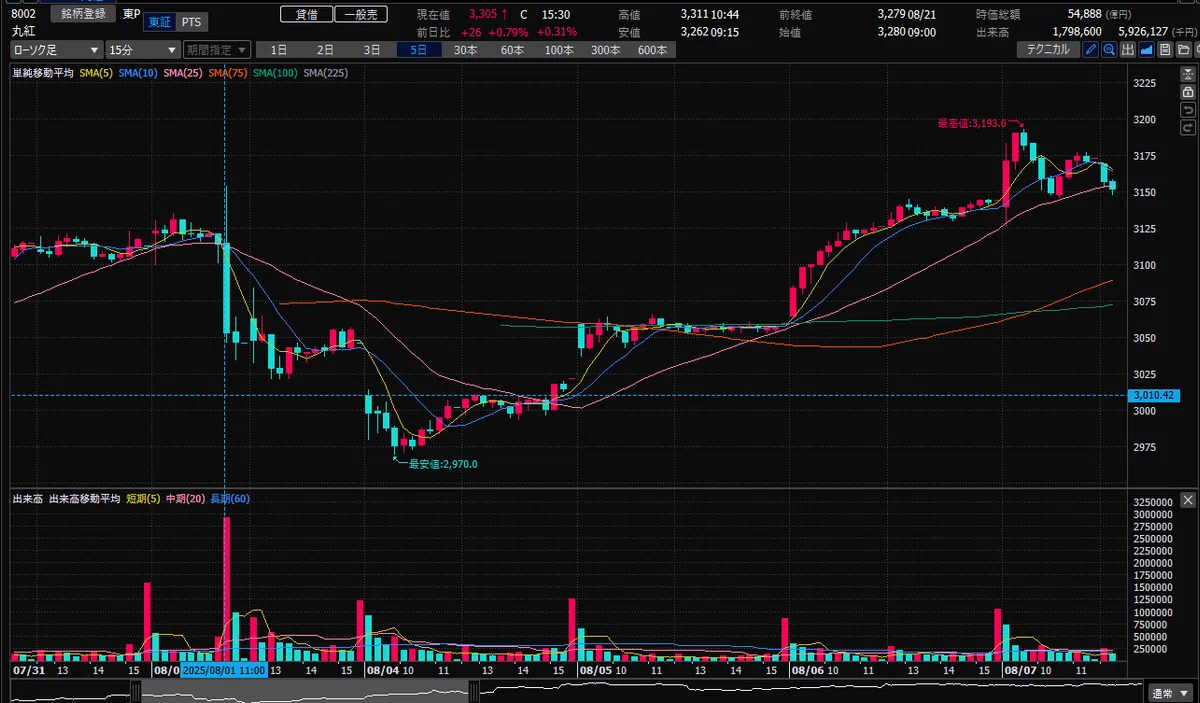This screenshot has height=703, width=1200.
Task: Open the 通常 scale mode dropdown
Action: click(x=1169, y=692)
